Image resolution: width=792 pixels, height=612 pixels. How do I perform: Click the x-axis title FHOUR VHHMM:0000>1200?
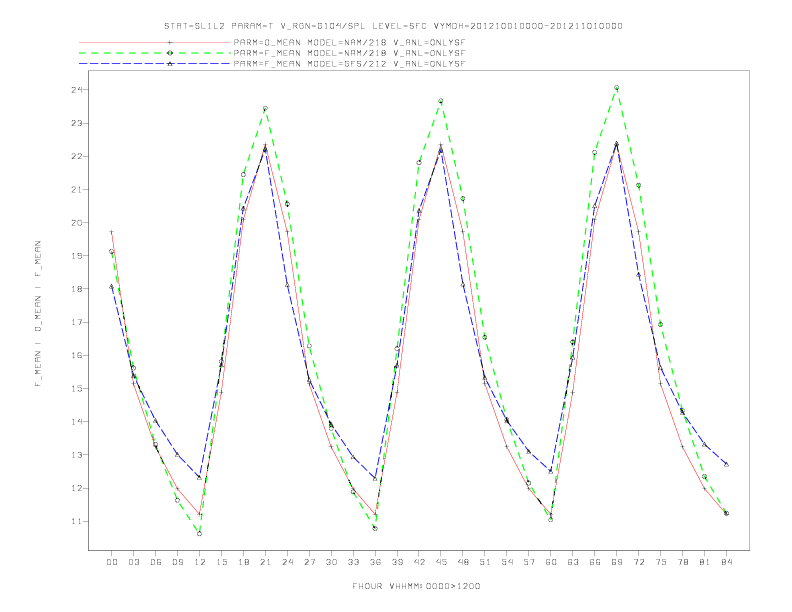(416, 586)
